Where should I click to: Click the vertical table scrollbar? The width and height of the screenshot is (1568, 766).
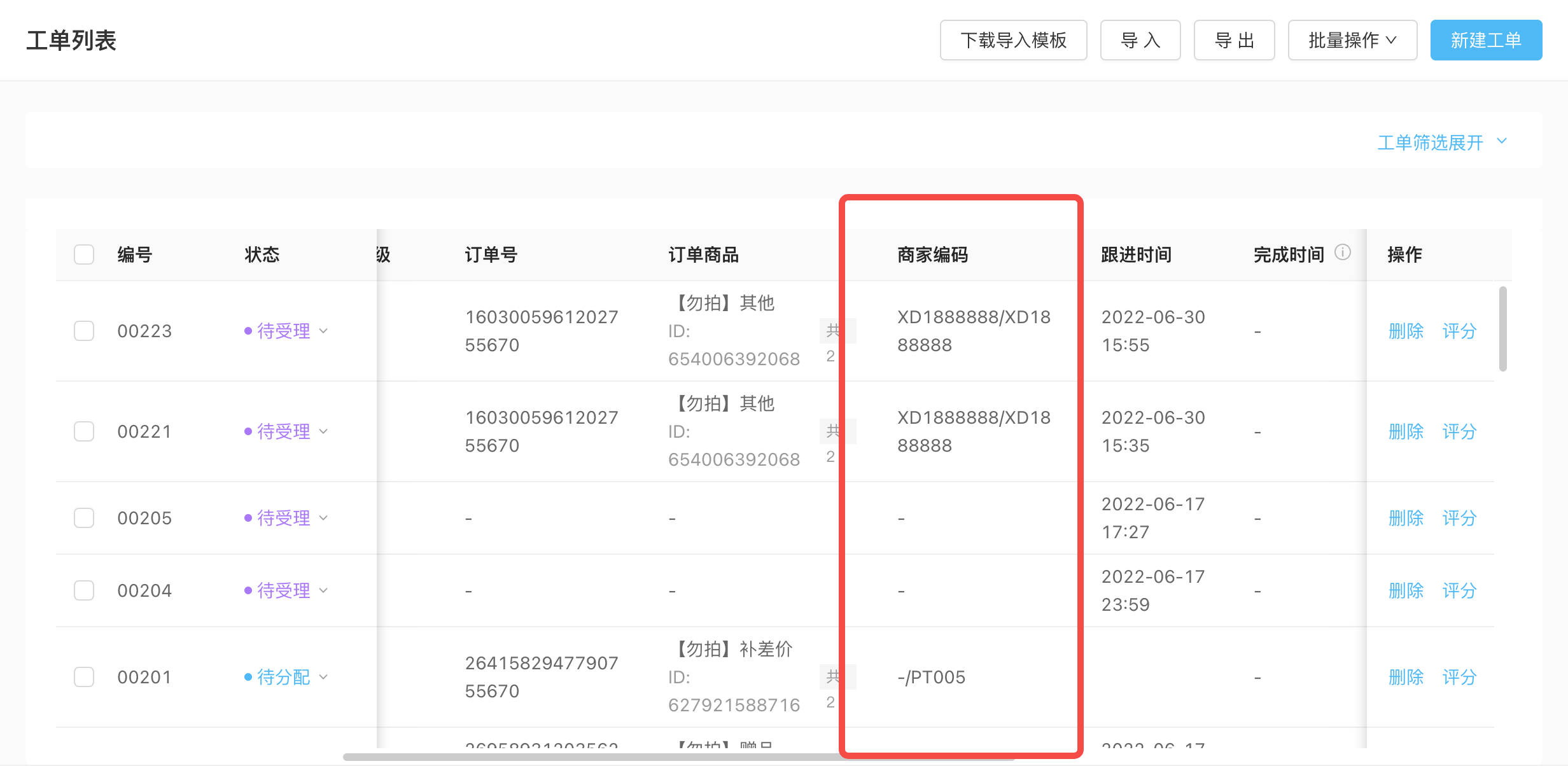(x=1502, y=329)
